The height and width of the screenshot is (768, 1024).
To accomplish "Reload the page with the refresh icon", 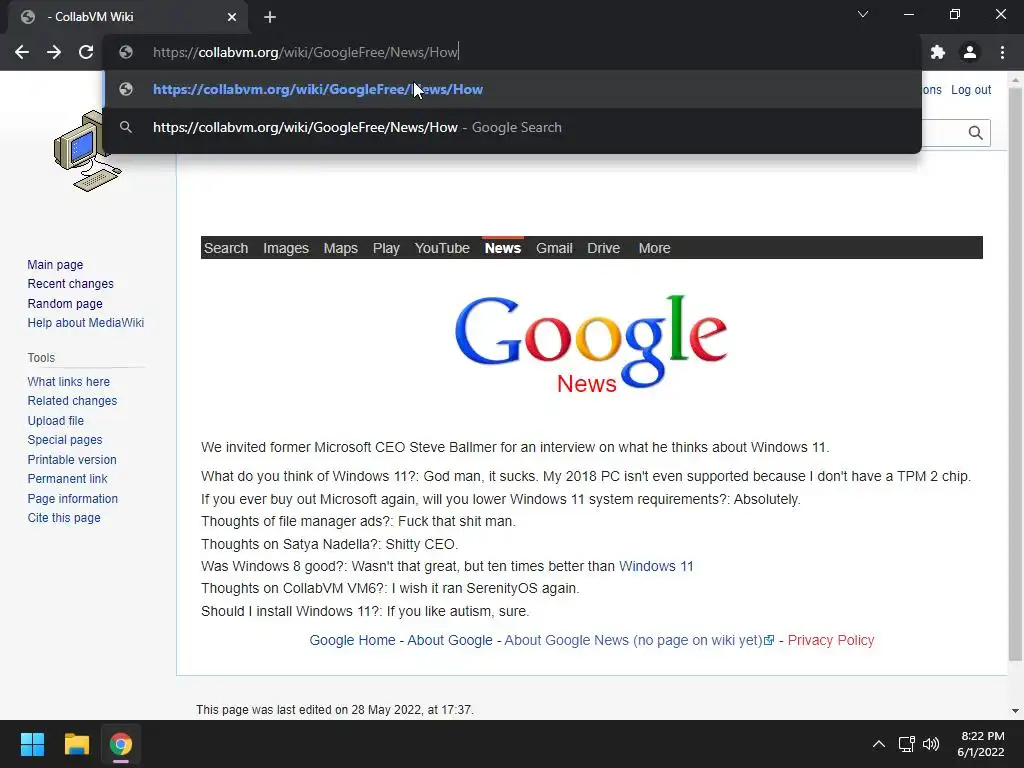I will (86, 52).
